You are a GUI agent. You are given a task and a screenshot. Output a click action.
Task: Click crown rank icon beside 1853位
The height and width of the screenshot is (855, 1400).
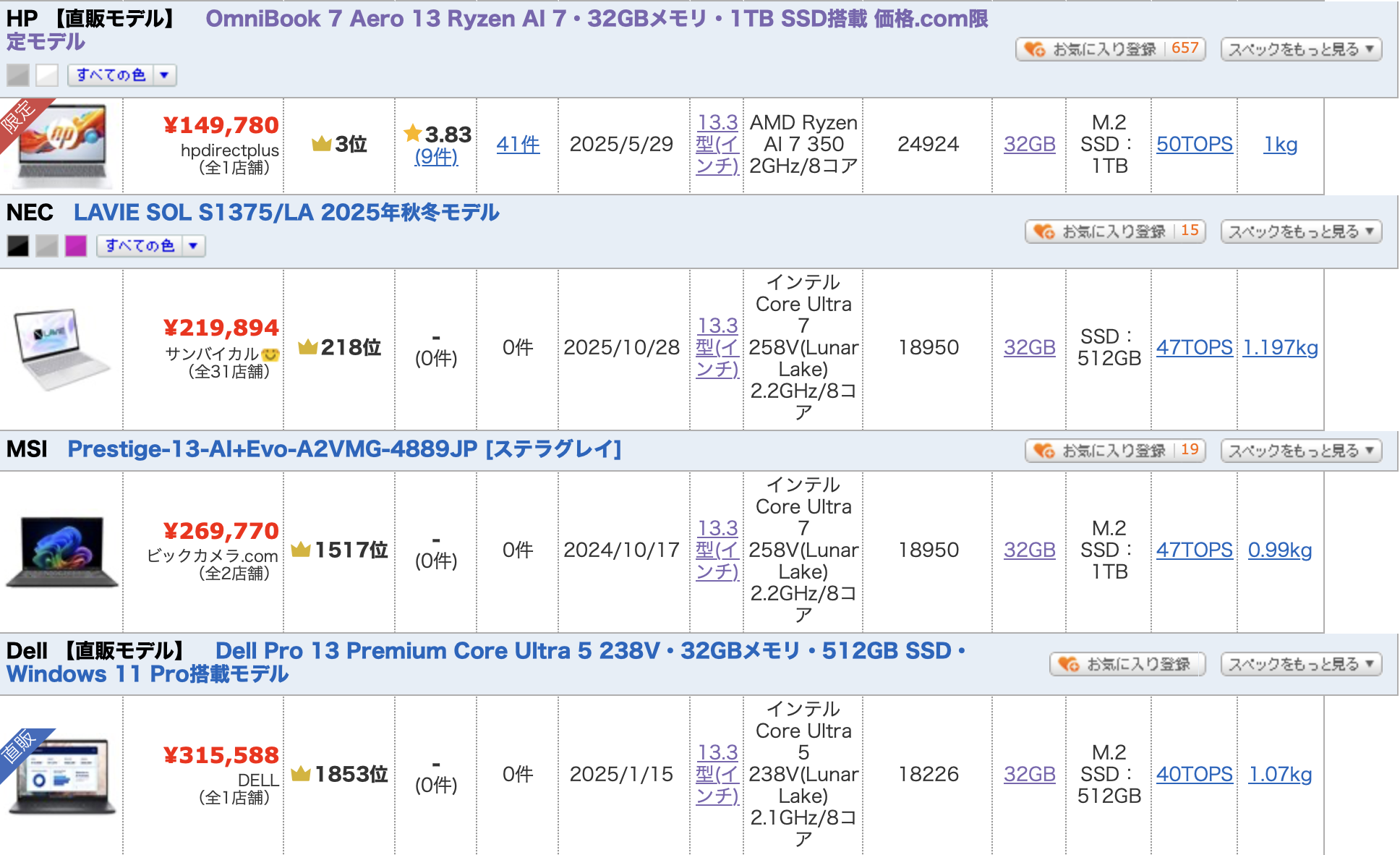coord(300,774)
